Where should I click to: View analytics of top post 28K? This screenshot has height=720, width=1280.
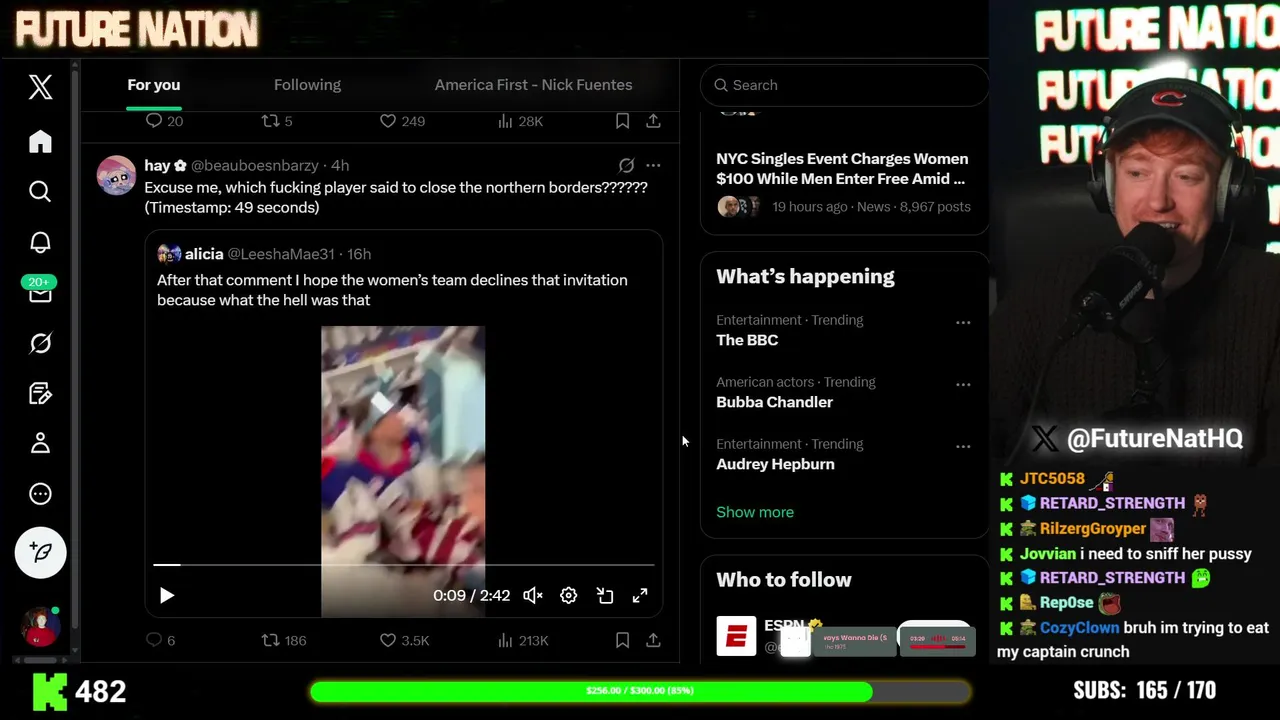520,121
